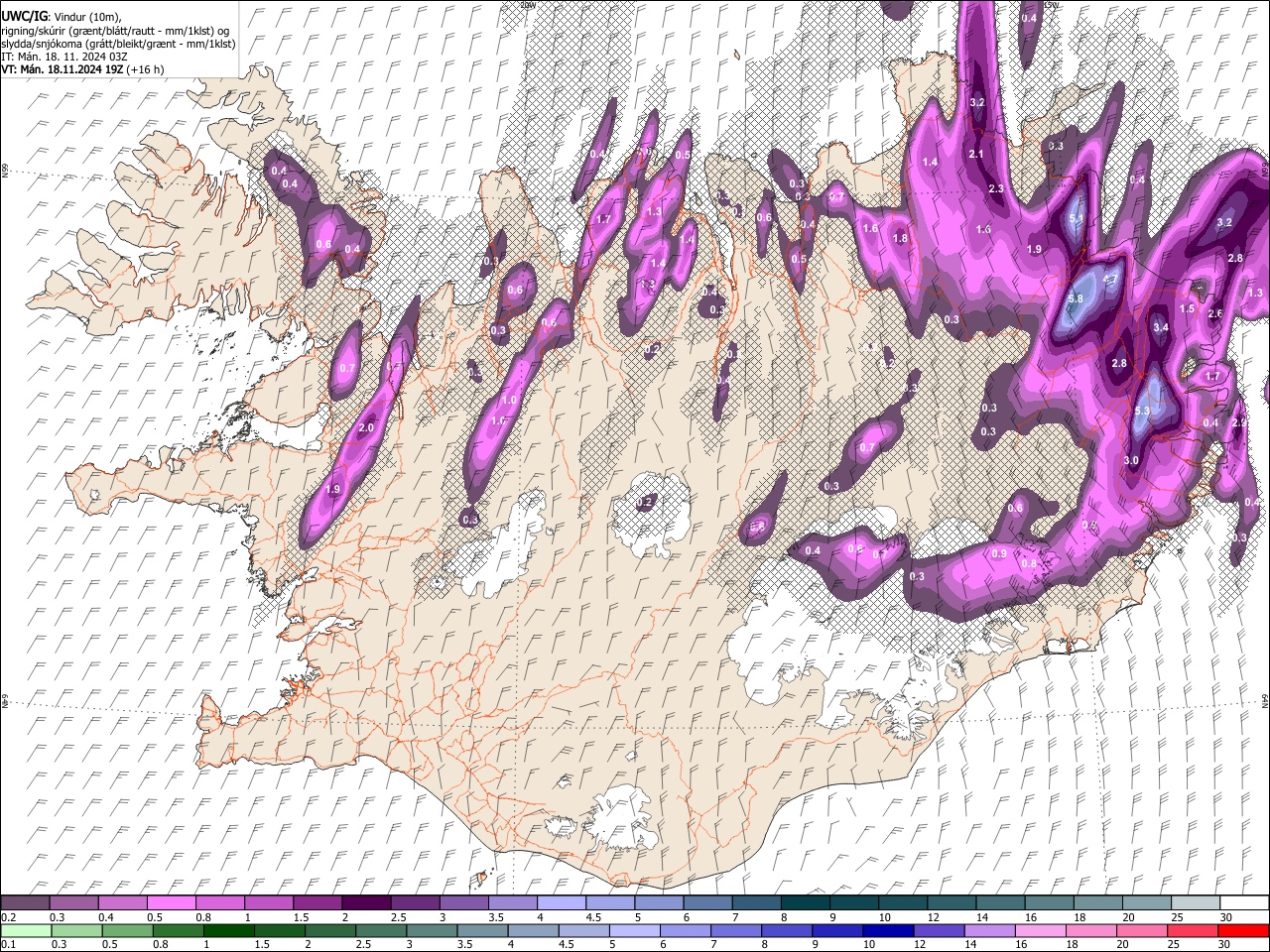
Task: Click the UWC/IG title text
Action: (24, 17)
